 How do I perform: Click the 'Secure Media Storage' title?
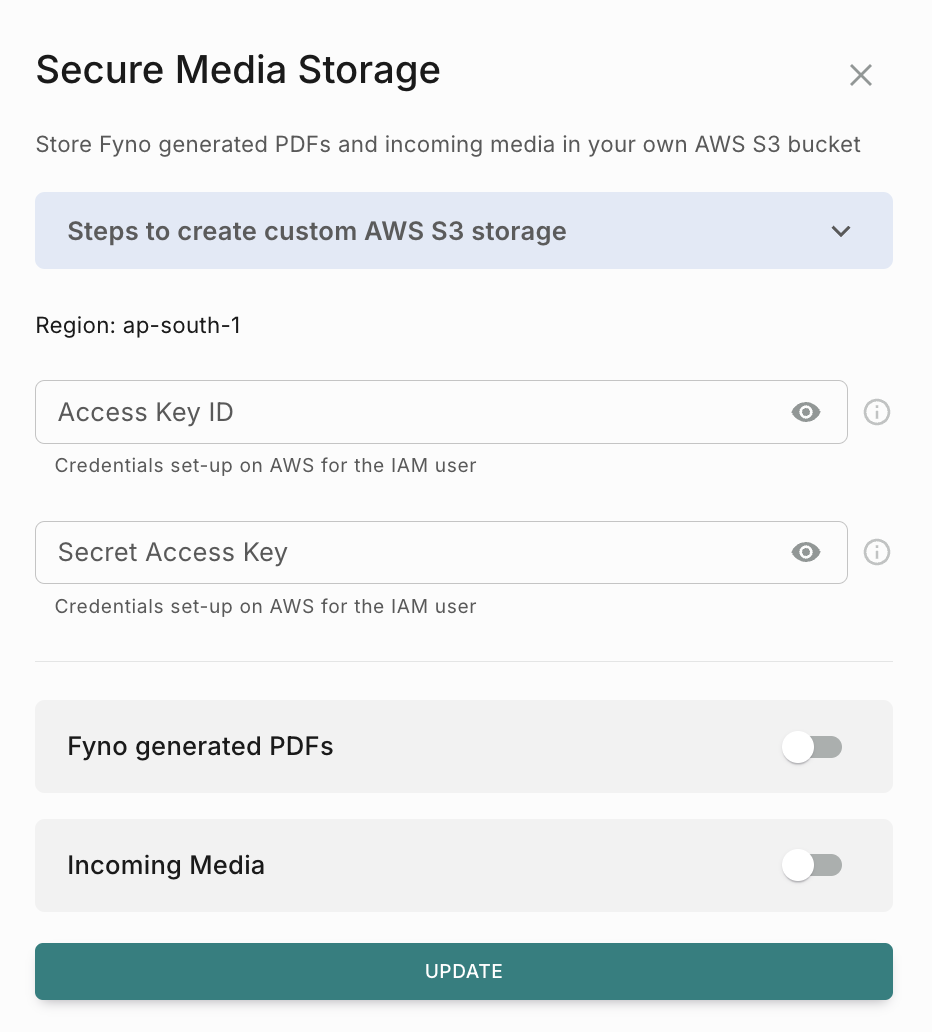point(238,70)
